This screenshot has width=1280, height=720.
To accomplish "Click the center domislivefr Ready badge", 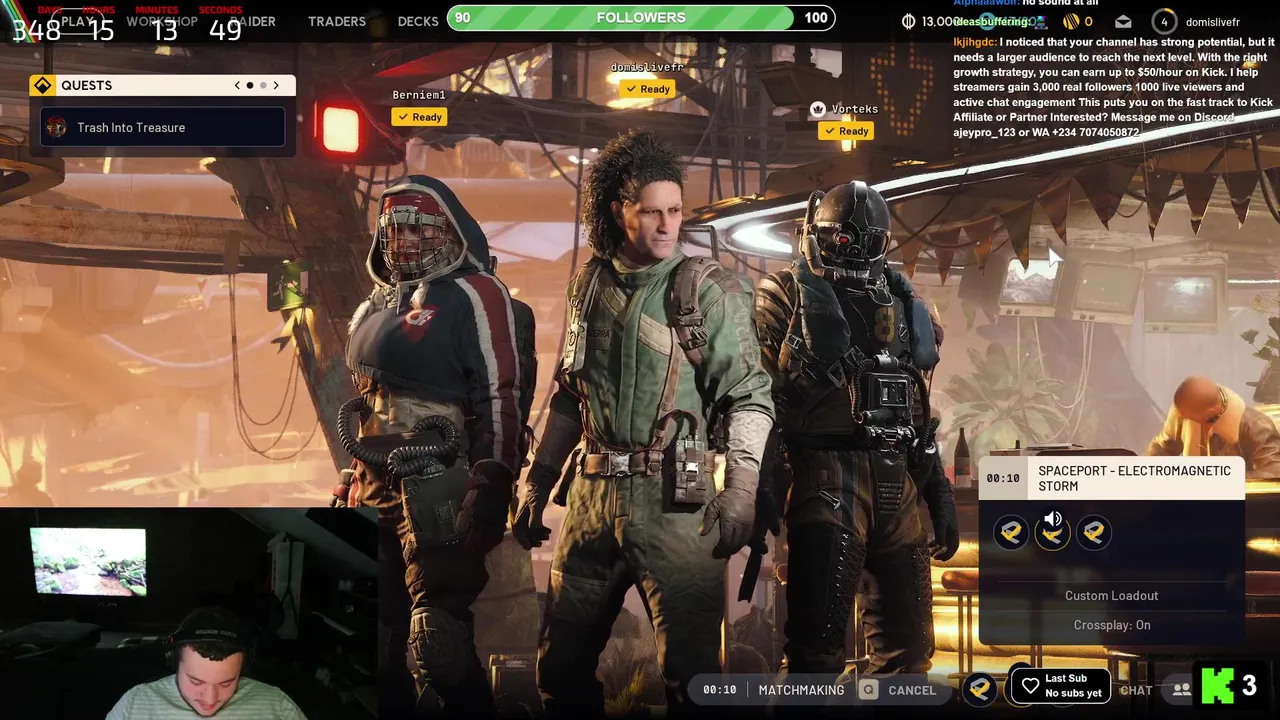I will point(647,89).
